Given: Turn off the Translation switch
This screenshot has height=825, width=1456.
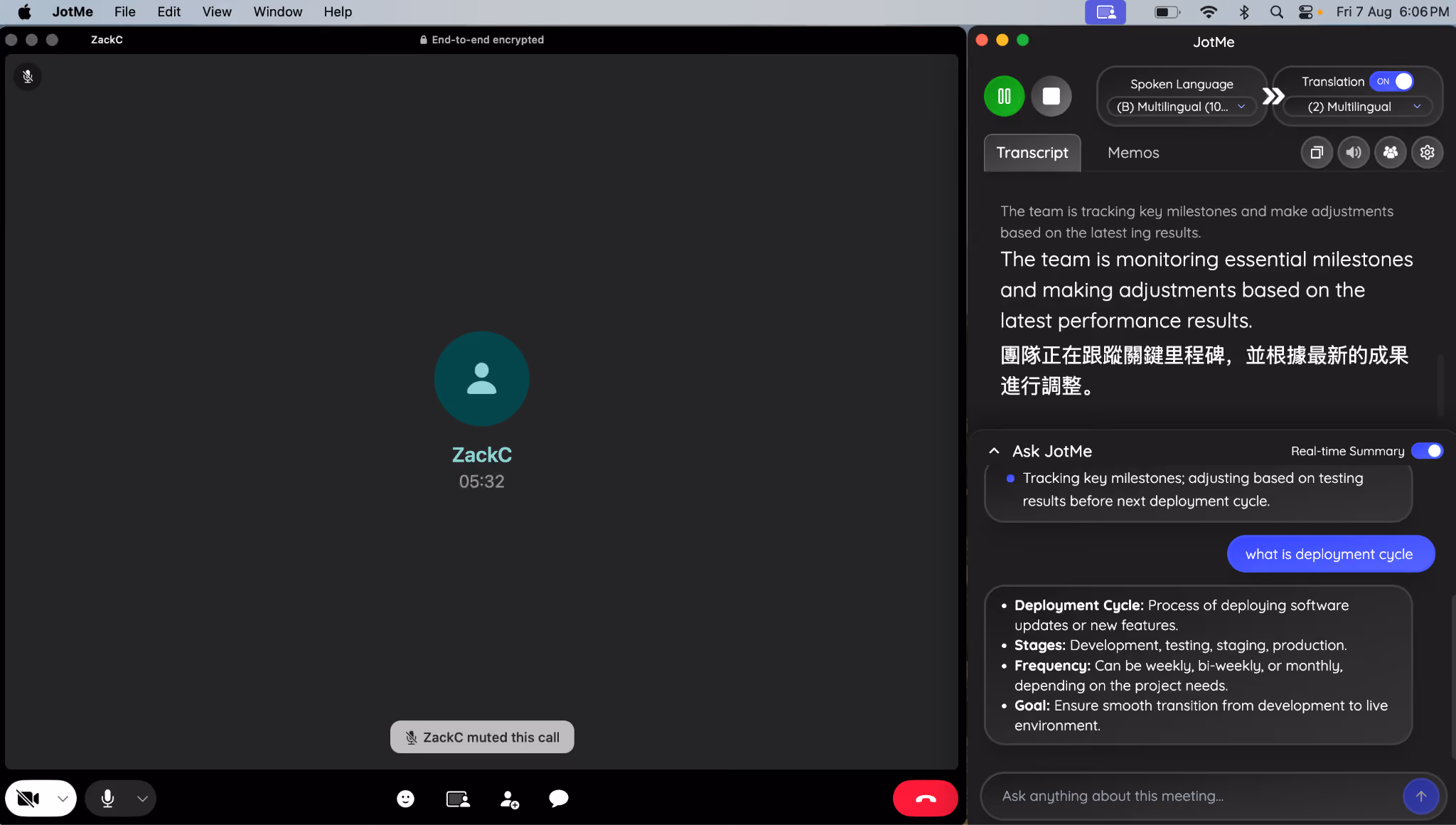Looking at the screenshot, I should 1392,82.
